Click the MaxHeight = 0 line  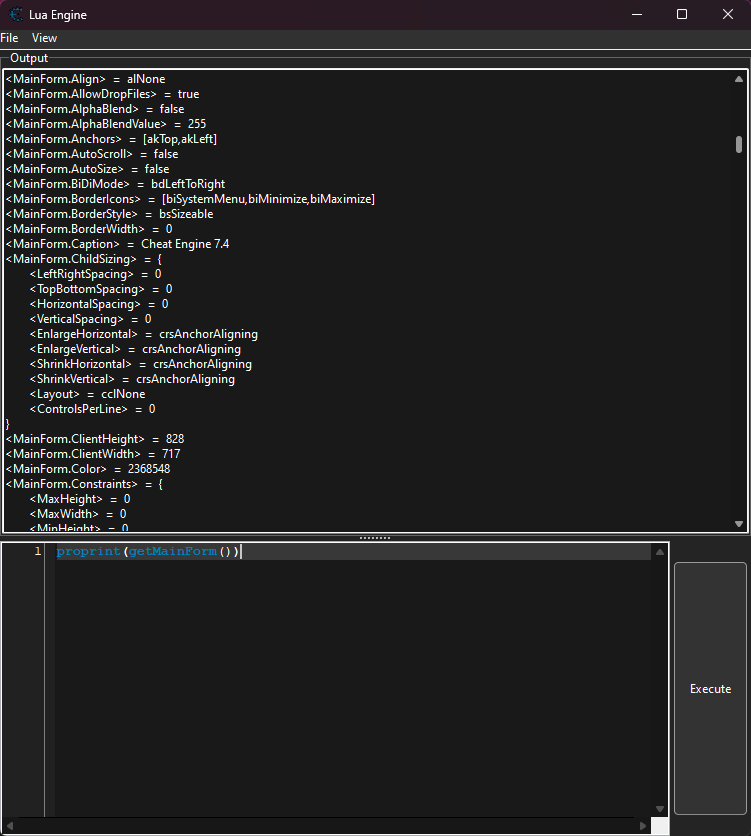coord(80,499)
